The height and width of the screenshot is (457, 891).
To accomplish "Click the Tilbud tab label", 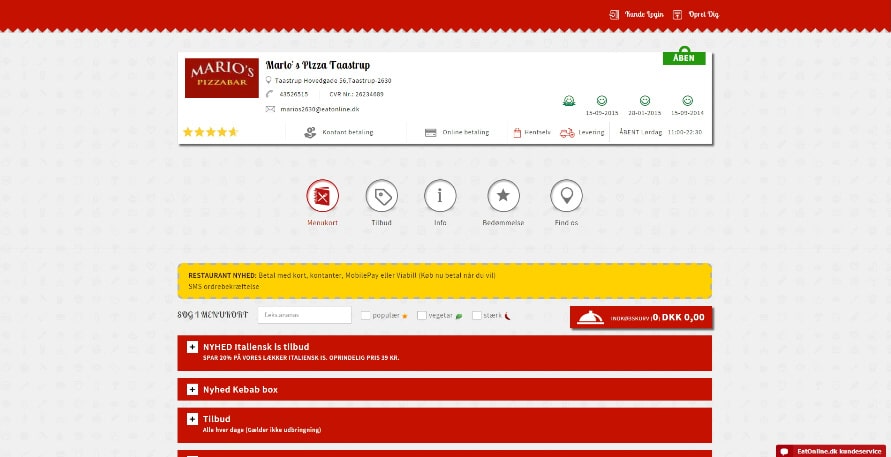I will point(381,222).
